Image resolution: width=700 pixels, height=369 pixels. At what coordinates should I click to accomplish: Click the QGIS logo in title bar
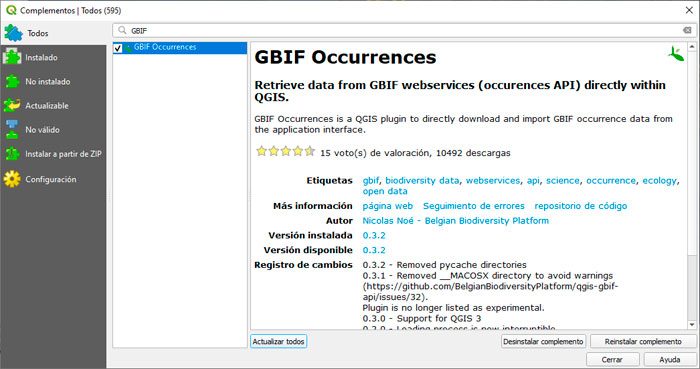click(x=11, y=10)
